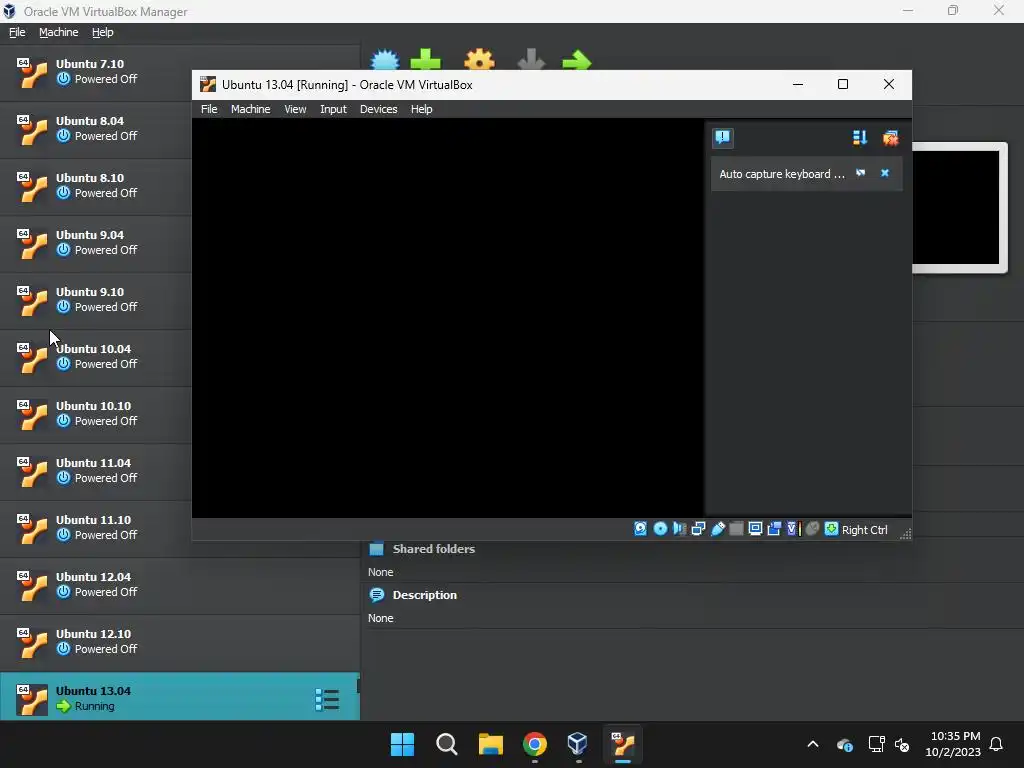Click the display monitor indicator in VM status bar
The image size is (1024, 768).
click(755, 529)
